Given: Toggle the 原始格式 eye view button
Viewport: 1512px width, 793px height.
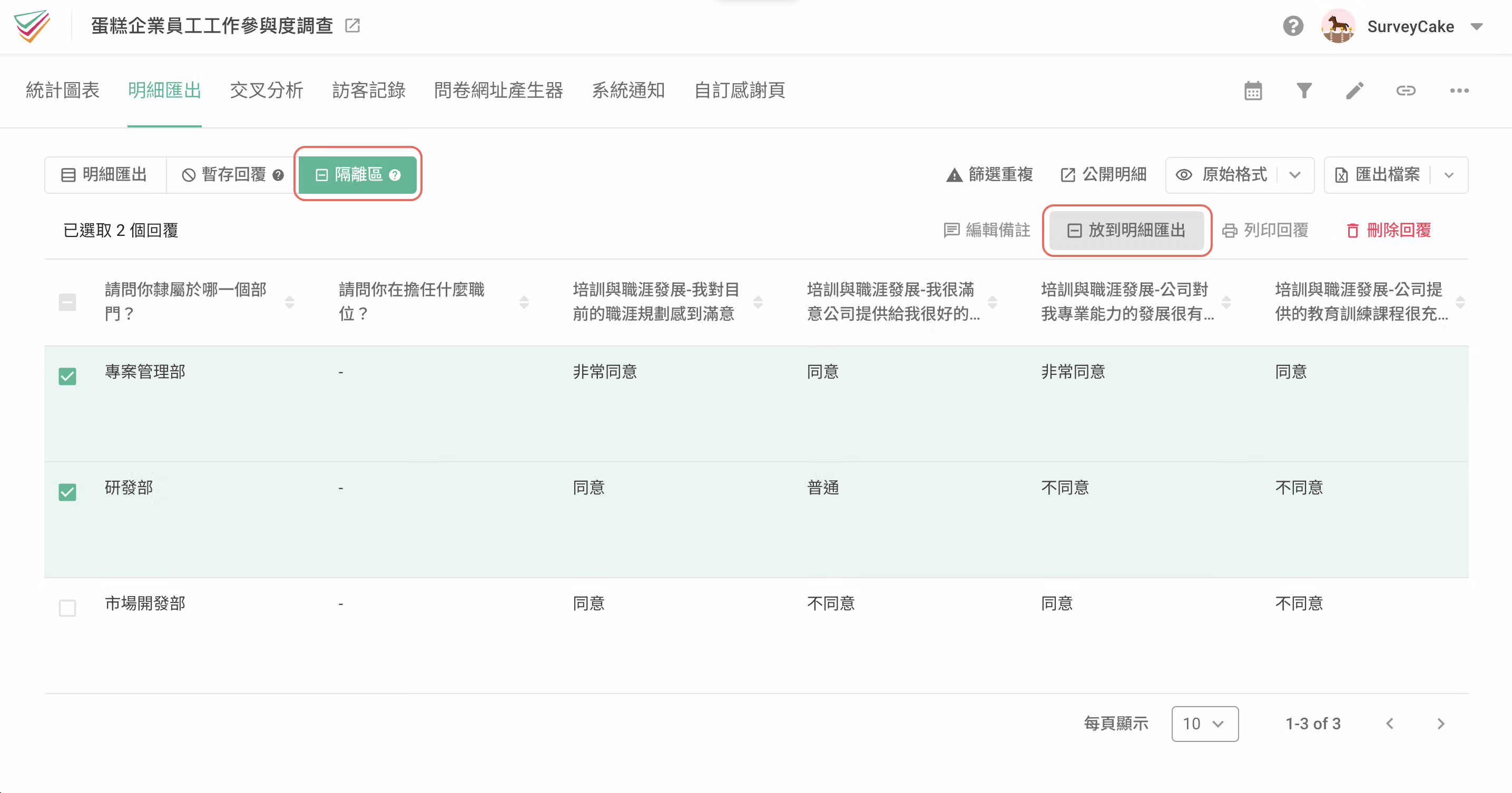Looking at the screenshot, I should pyautogui.click(x=1222, y=175).
